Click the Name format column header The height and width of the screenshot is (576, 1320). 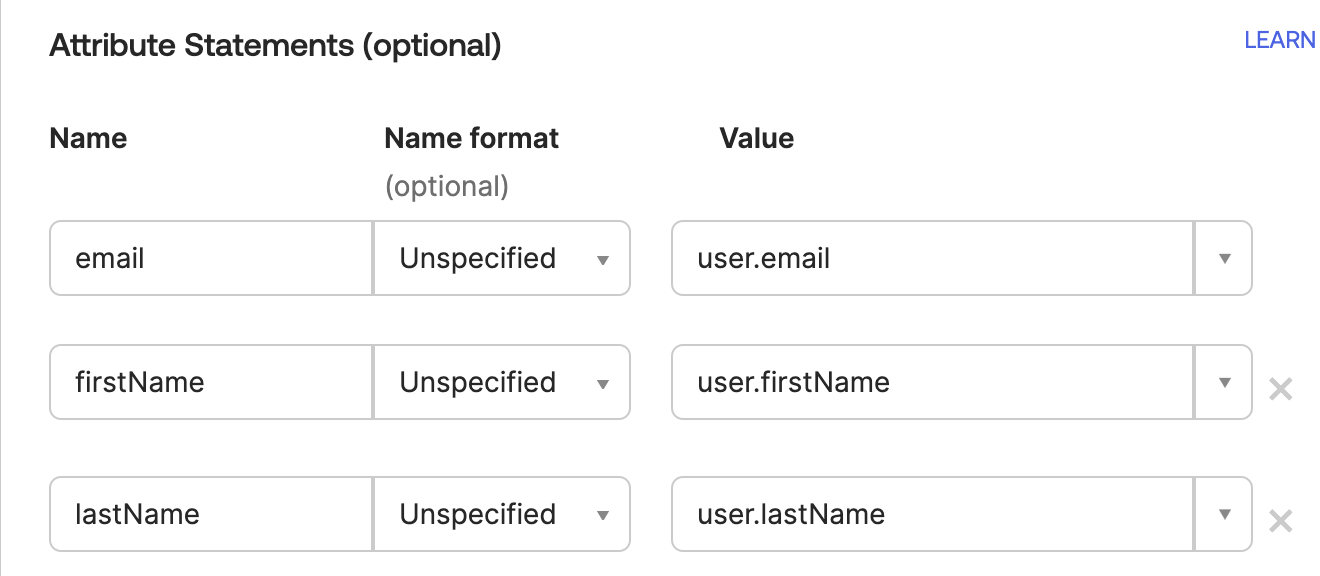coord(471,138)
